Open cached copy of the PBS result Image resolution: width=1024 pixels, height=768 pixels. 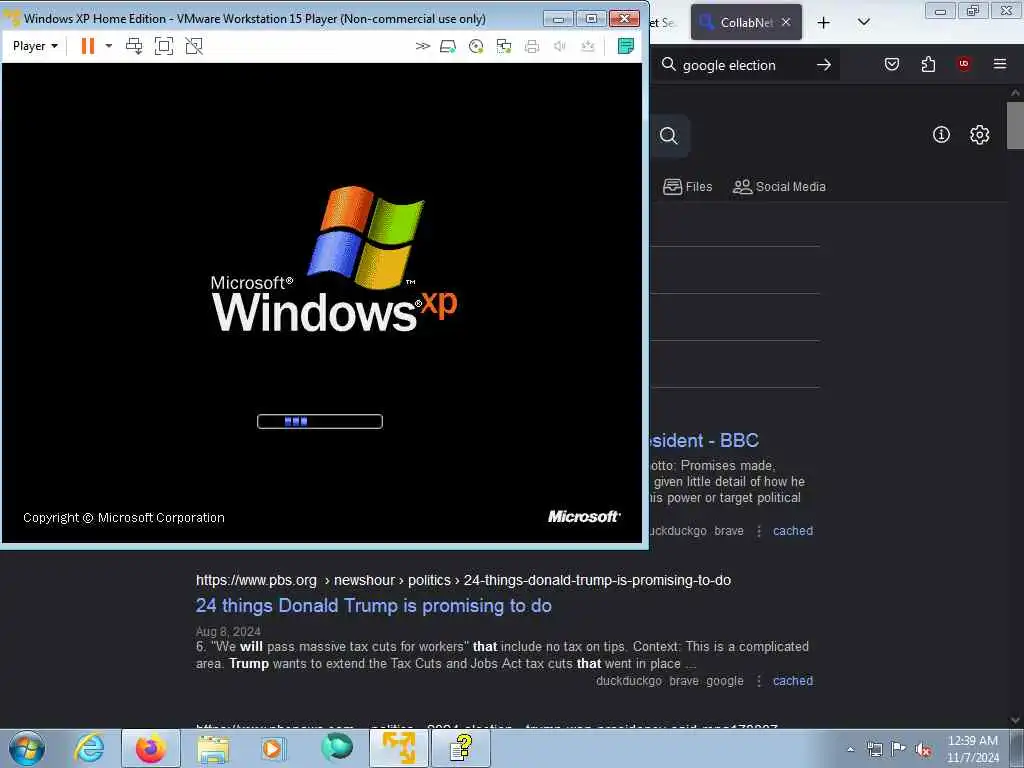tap(793, 680)
